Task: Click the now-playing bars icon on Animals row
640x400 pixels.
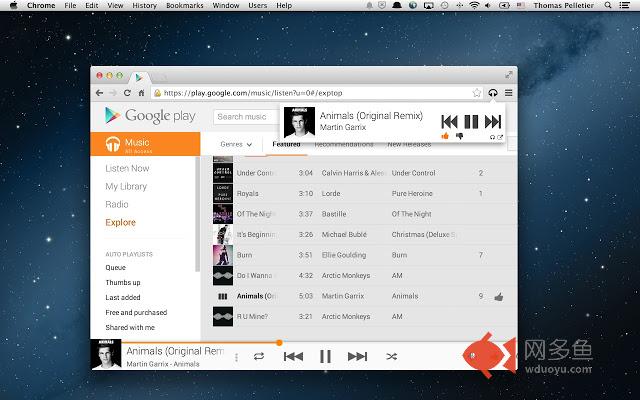Action: pyautogui.click(x=223, y=296)
